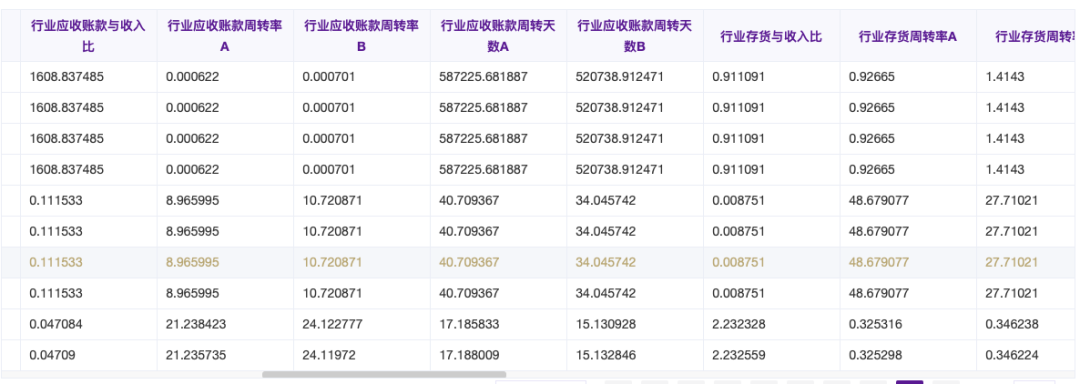The image size is (1080, 384).
Task: Select the 行业应收账款周转率A column header
Action: [x=225, y=36]
